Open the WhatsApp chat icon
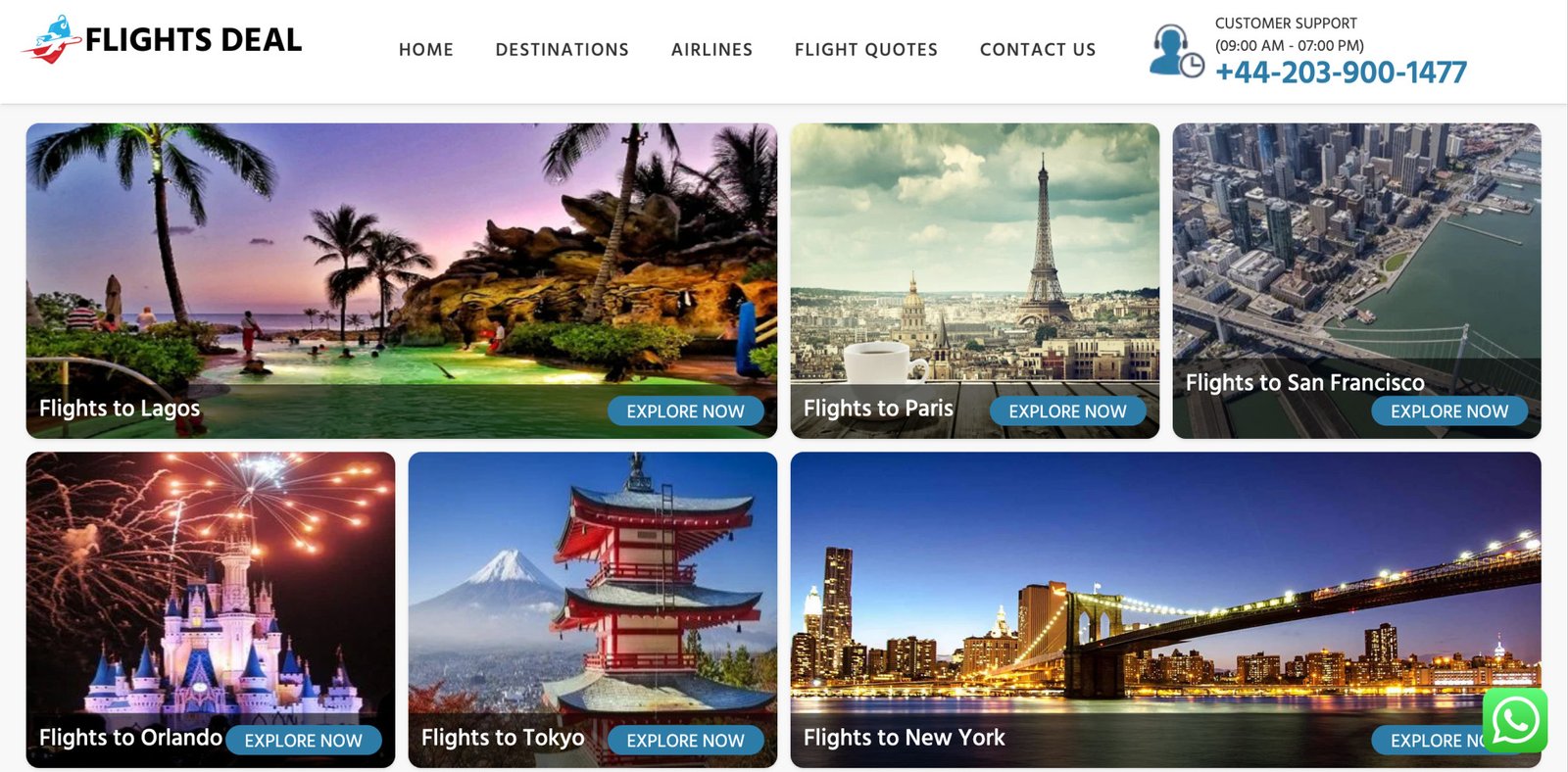 tap(1515, 720)
